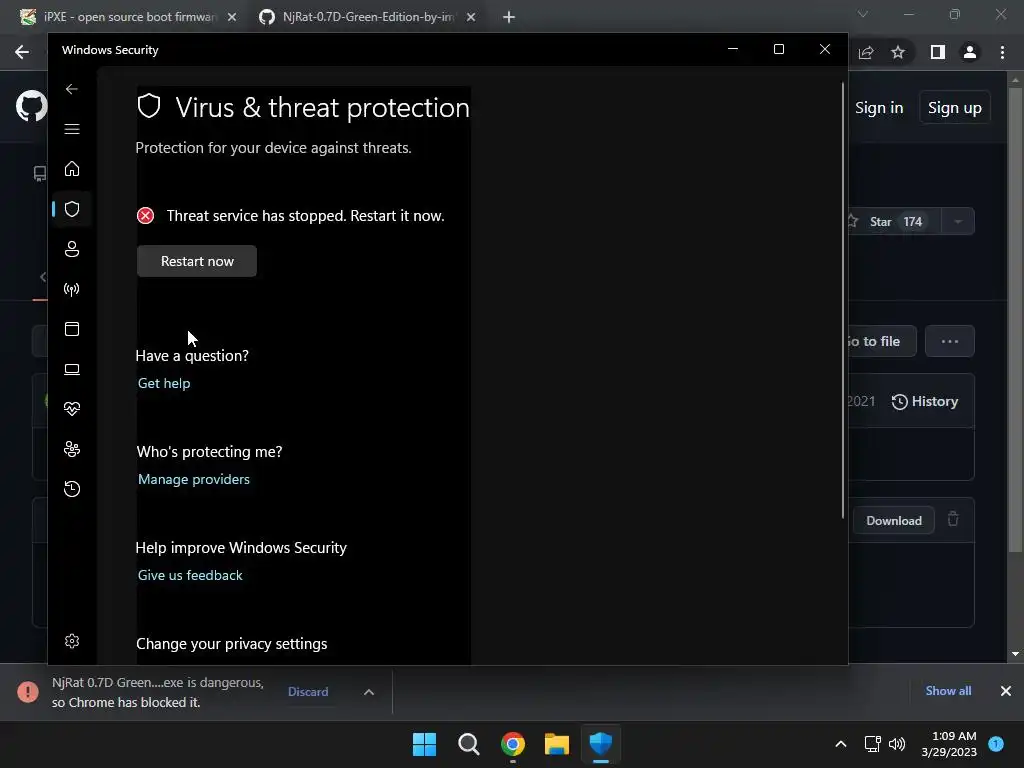Toggle the hamburger navigation menu
1024x768 pixels.
tap(72, 129)
